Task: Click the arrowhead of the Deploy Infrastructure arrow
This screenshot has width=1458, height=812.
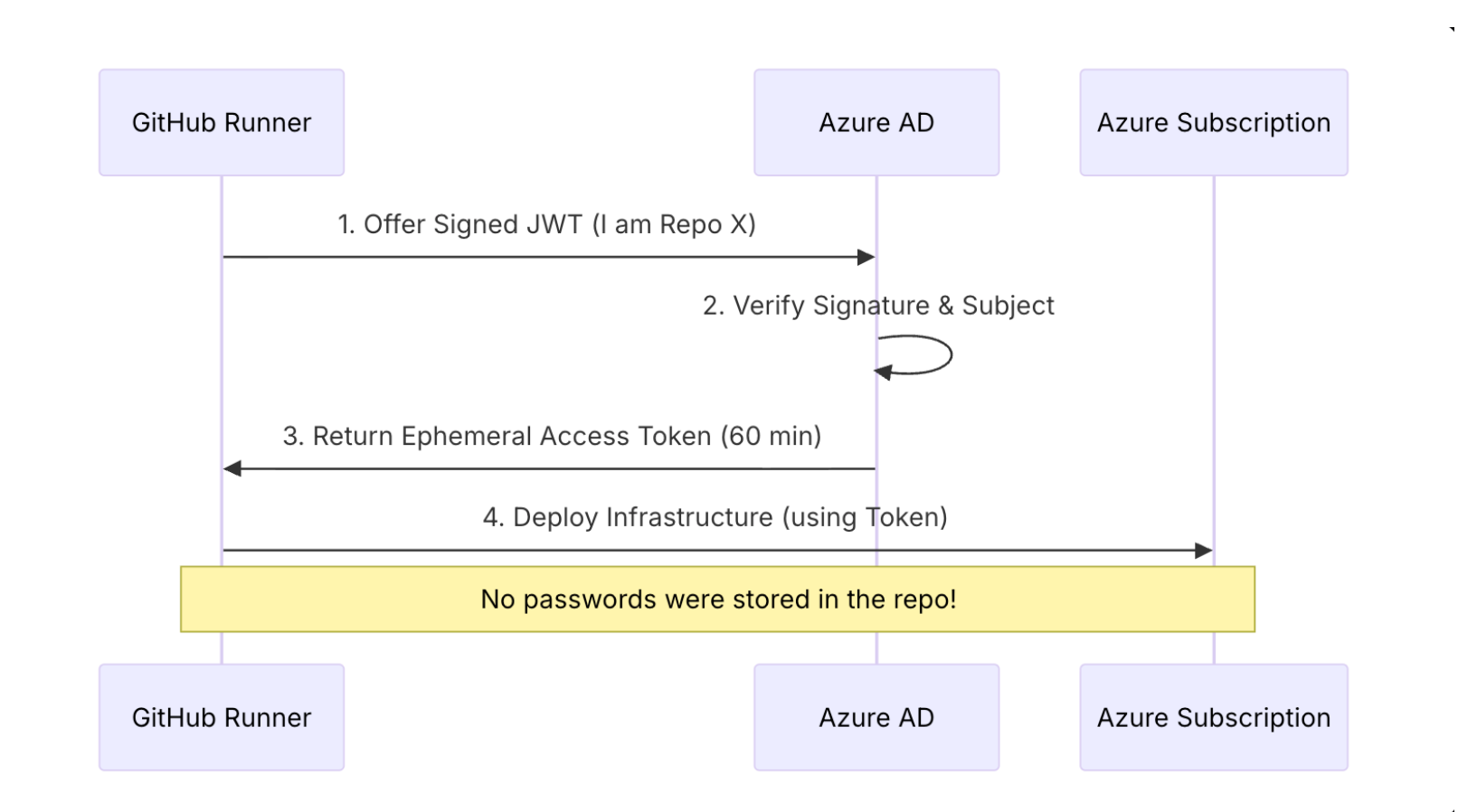Action: pos(1203,551)
